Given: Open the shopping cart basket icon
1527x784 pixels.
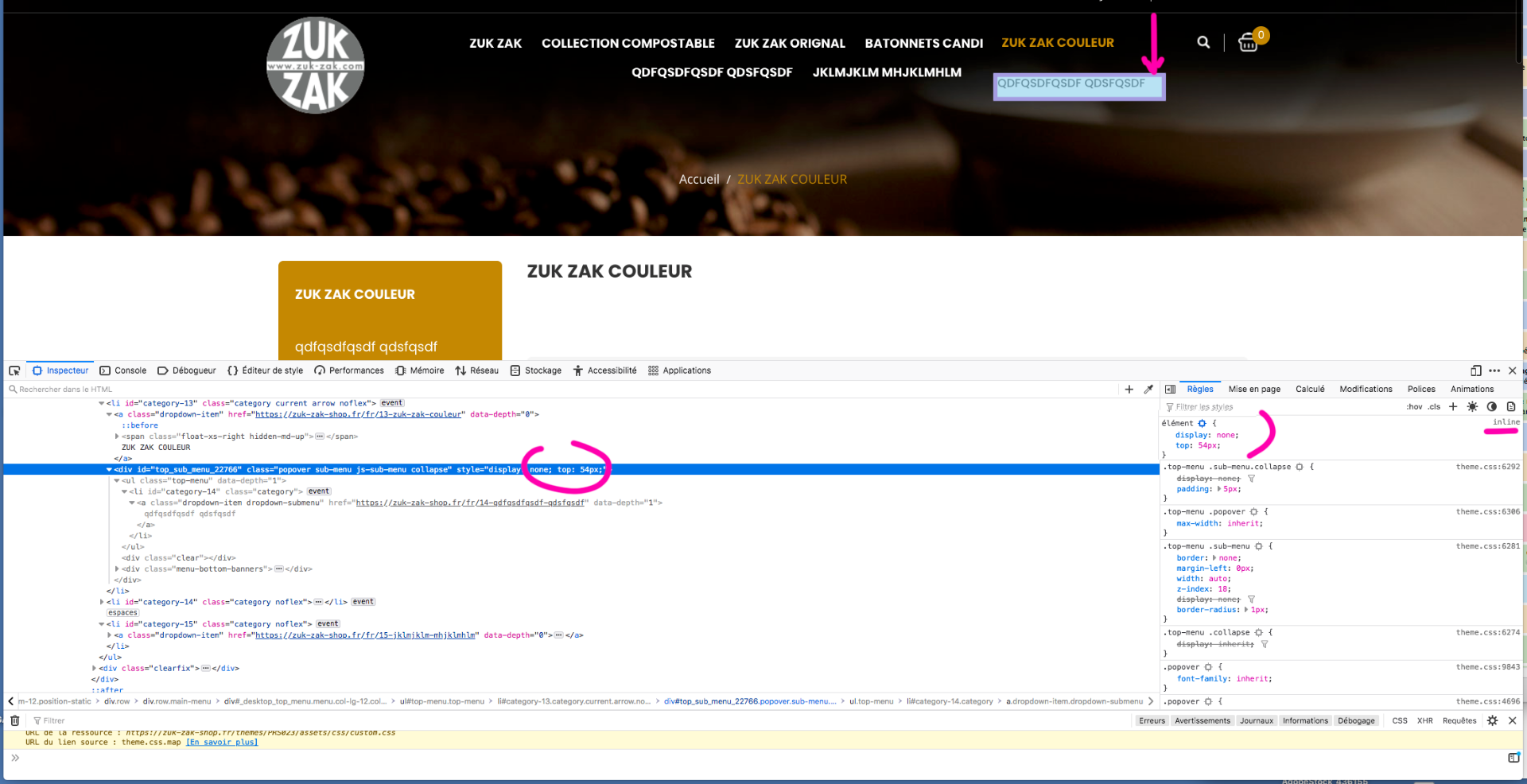Looking at the screenshot, I should [1249, 43].
